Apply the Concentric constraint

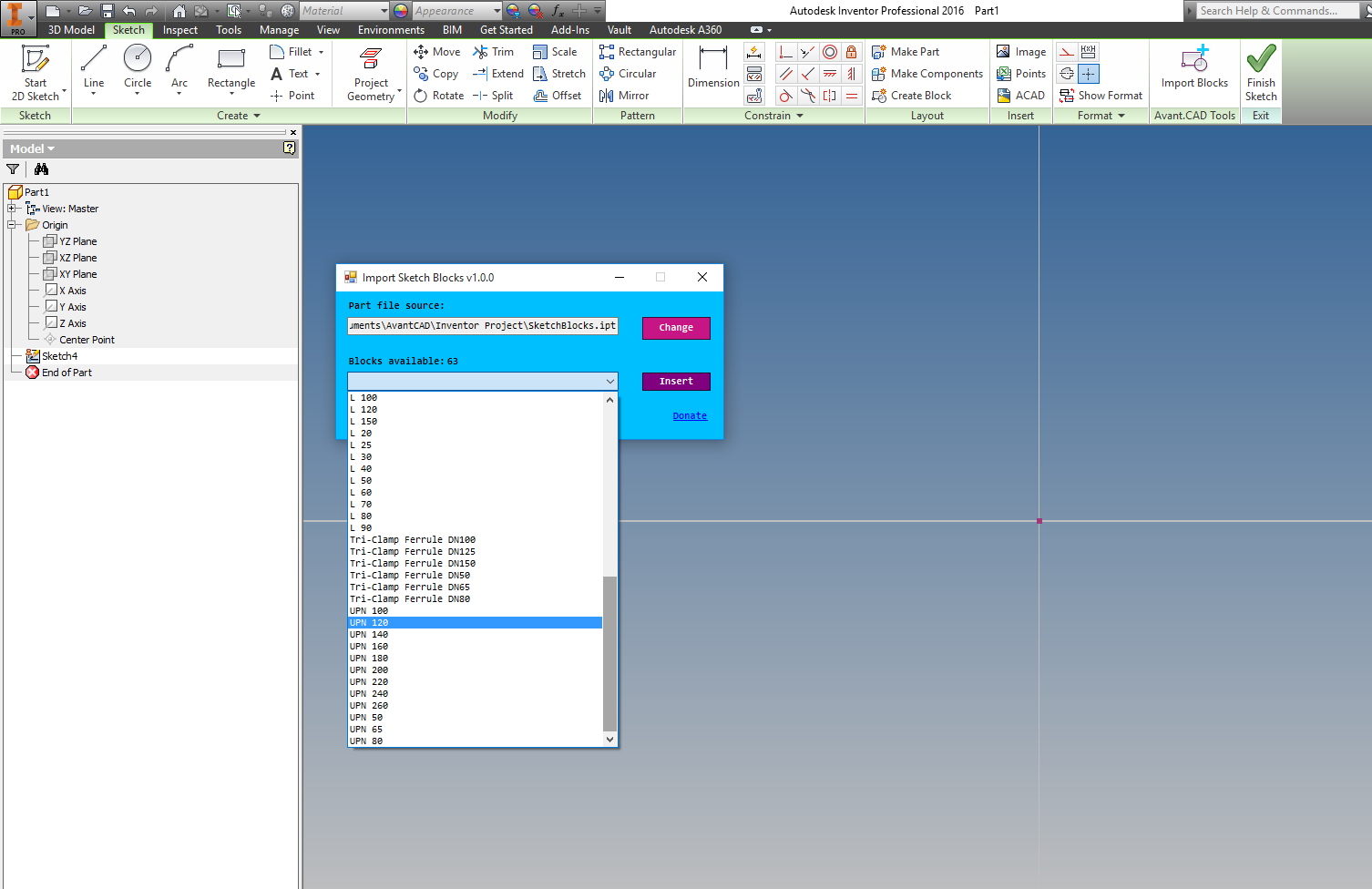tap(830, 52)
